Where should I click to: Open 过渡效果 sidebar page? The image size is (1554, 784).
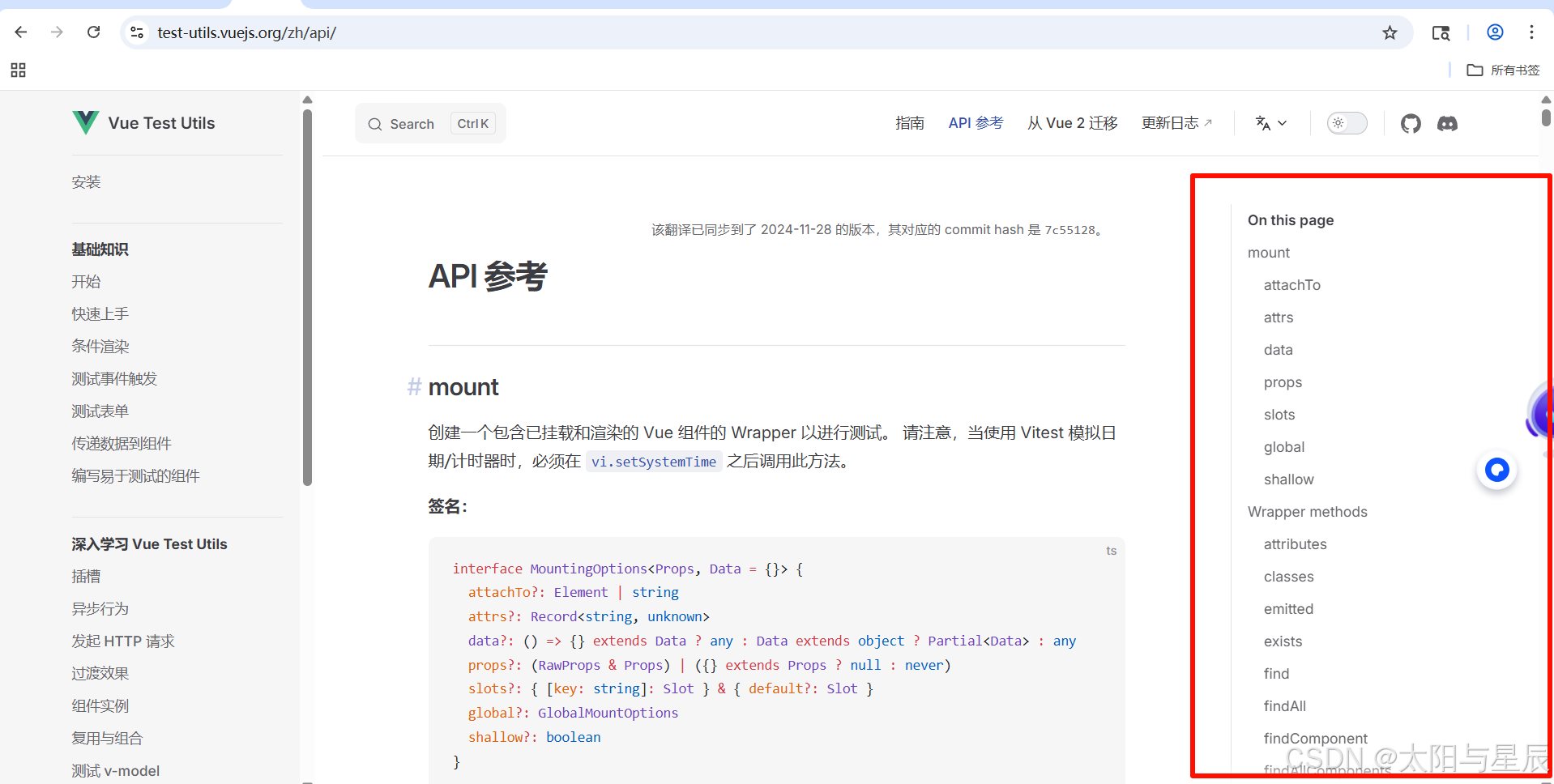pyautogui.click(x=100, y=674)
